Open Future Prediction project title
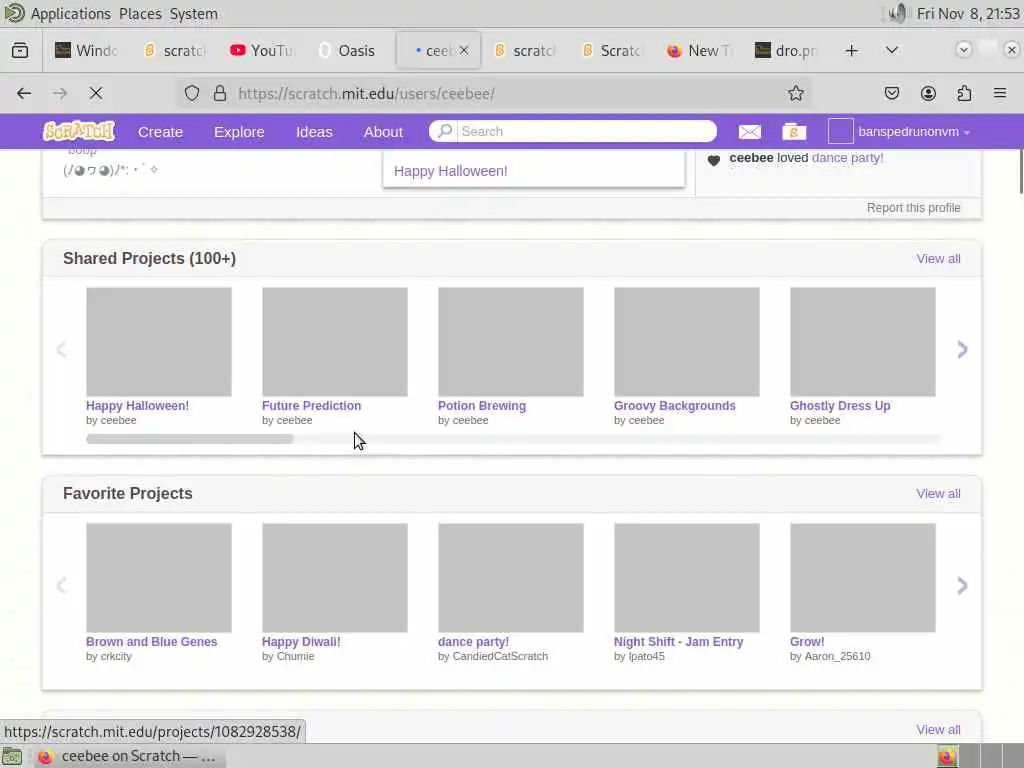The width and height of the screenshot is (1024, 768). tap(312, 406)
